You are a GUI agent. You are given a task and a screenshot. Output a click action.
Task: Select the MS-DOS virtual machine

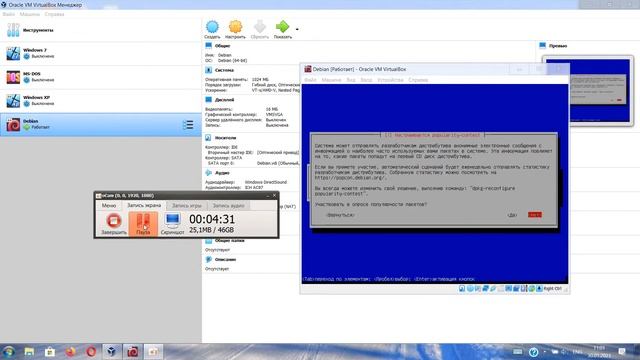point(101,77)
